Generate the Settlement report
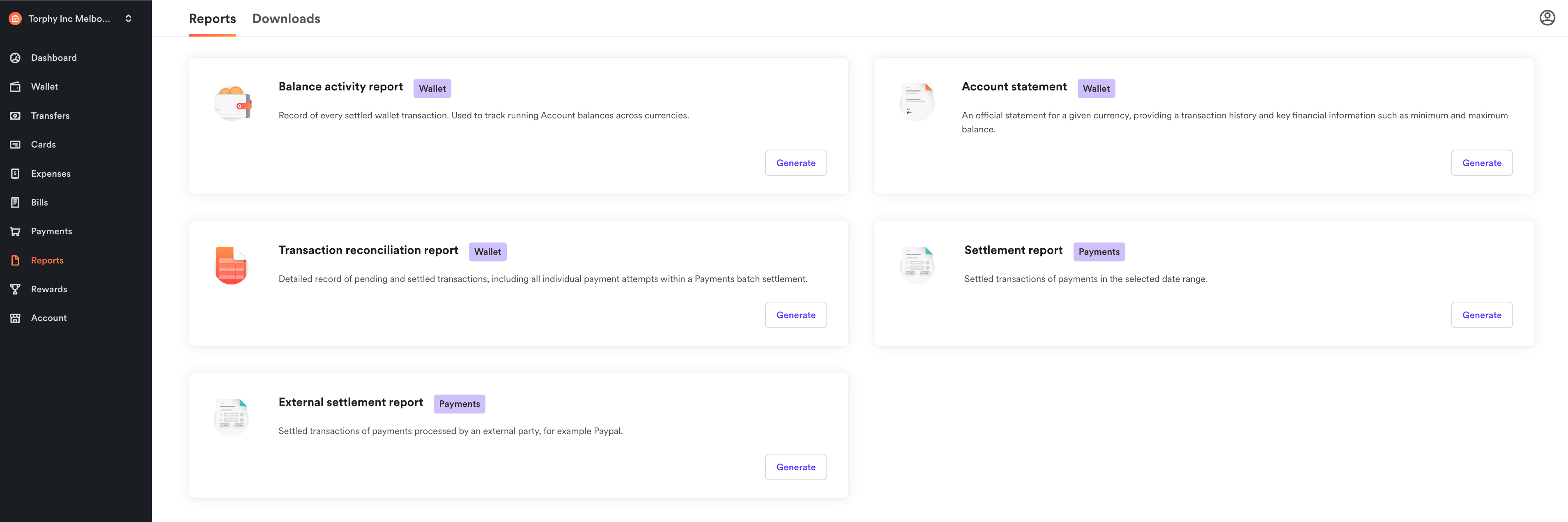Screen dimensions: 1568x522 (1481, 315)
